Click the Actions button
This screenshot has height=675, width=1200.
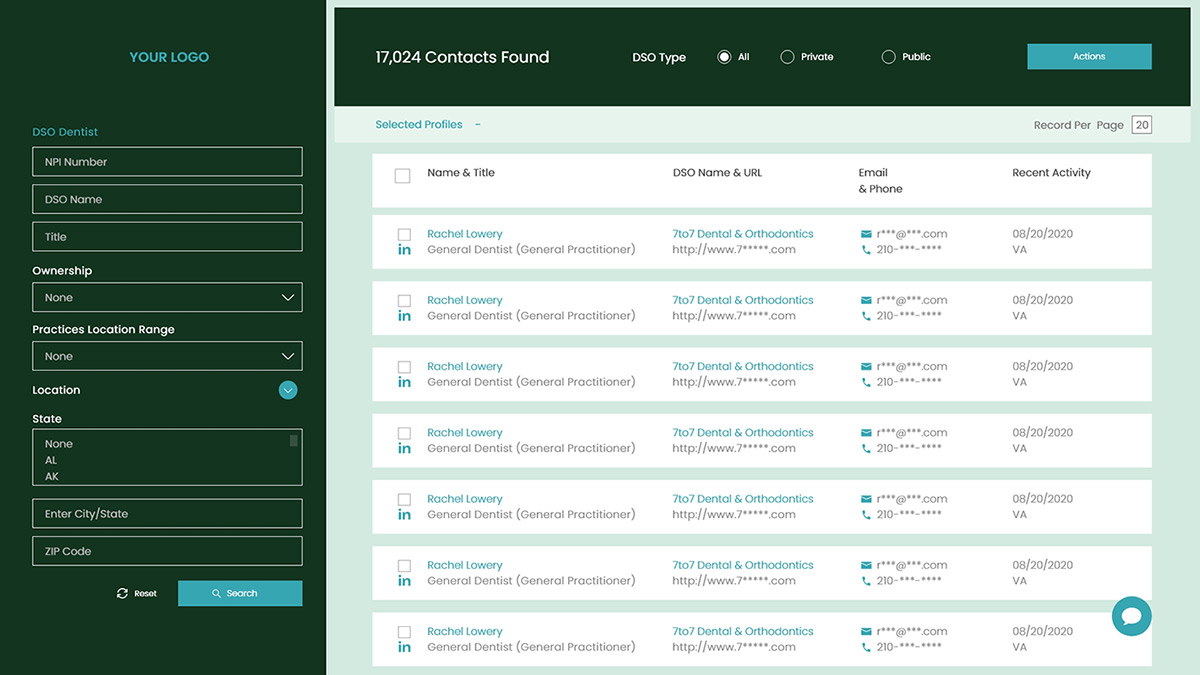[x=1089, y=57]
